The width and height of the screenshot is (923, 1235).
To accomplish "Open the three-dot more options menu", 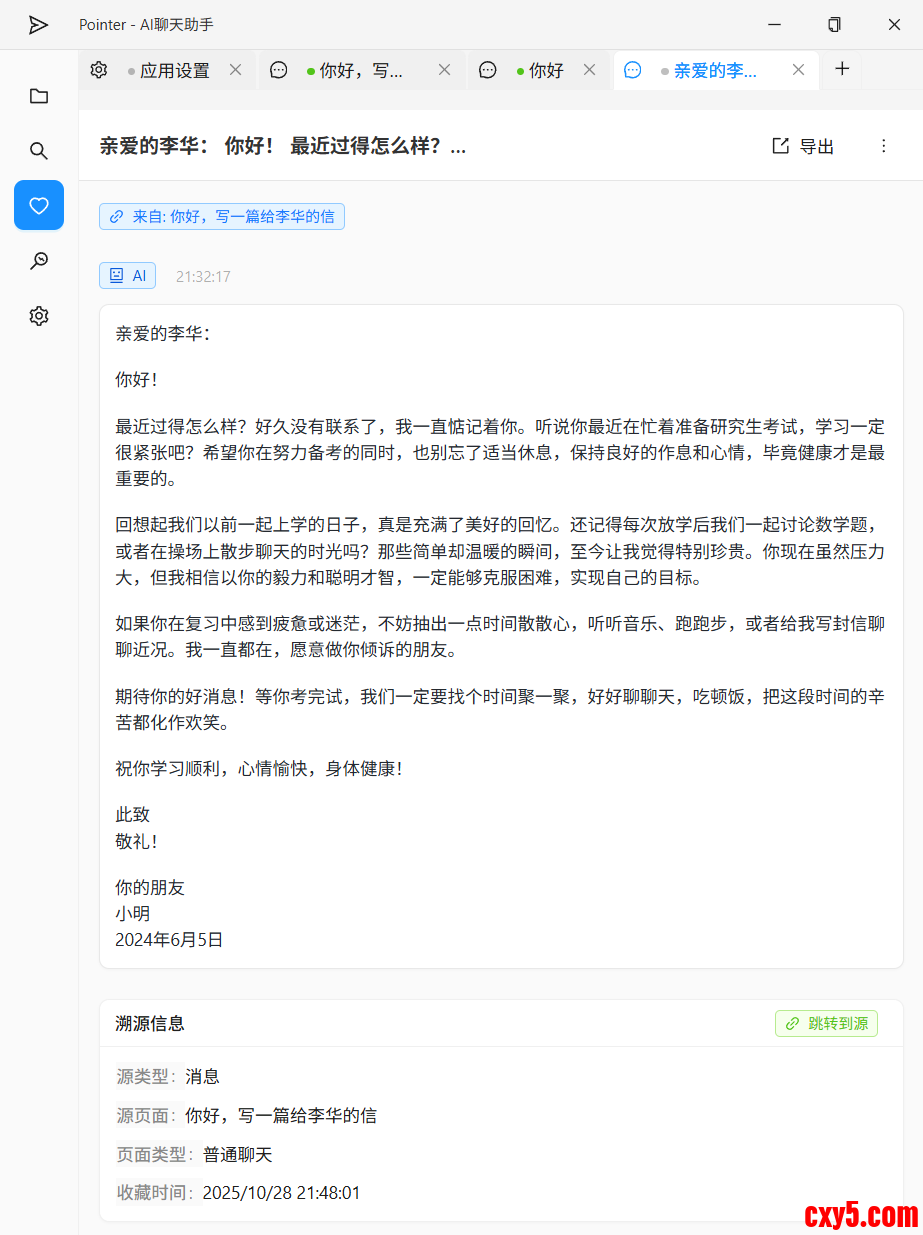I will tap(883, 146).
